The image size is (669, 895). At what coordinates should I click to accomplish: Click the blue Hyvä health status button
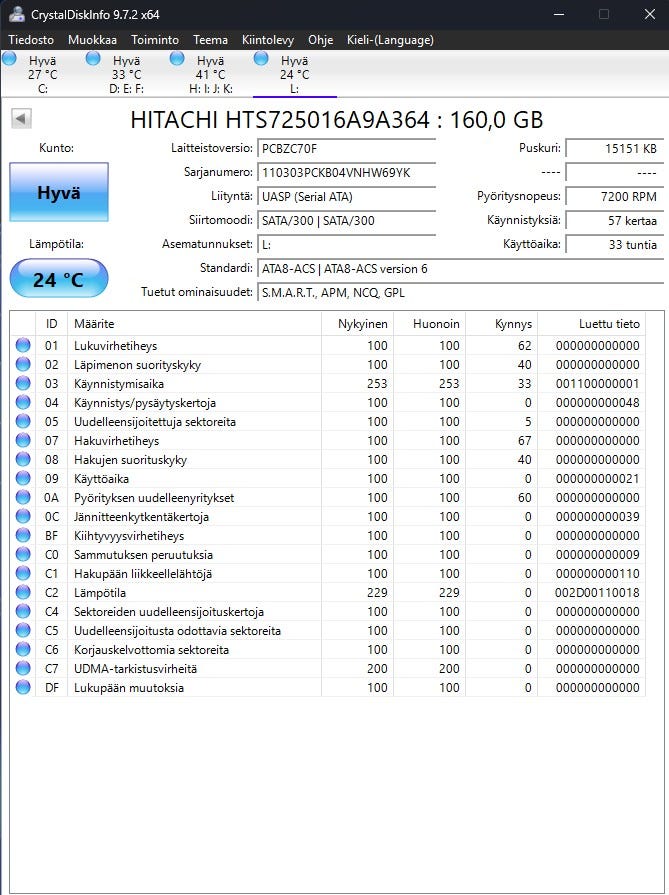(x=58, y=193)
